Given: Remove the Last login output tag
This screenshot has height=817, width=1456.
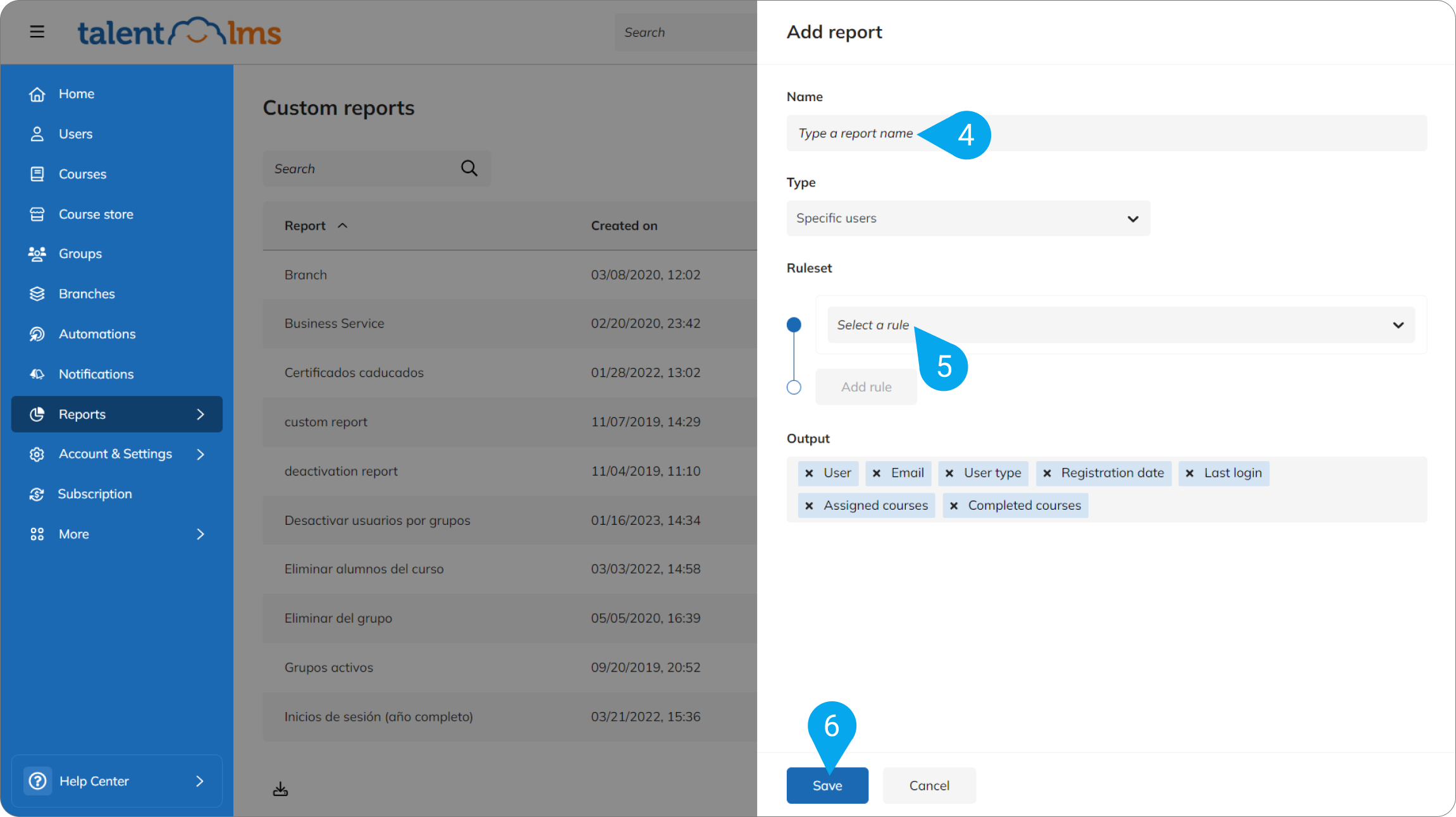Looking at the screenshot, I should coord(1190,473).
